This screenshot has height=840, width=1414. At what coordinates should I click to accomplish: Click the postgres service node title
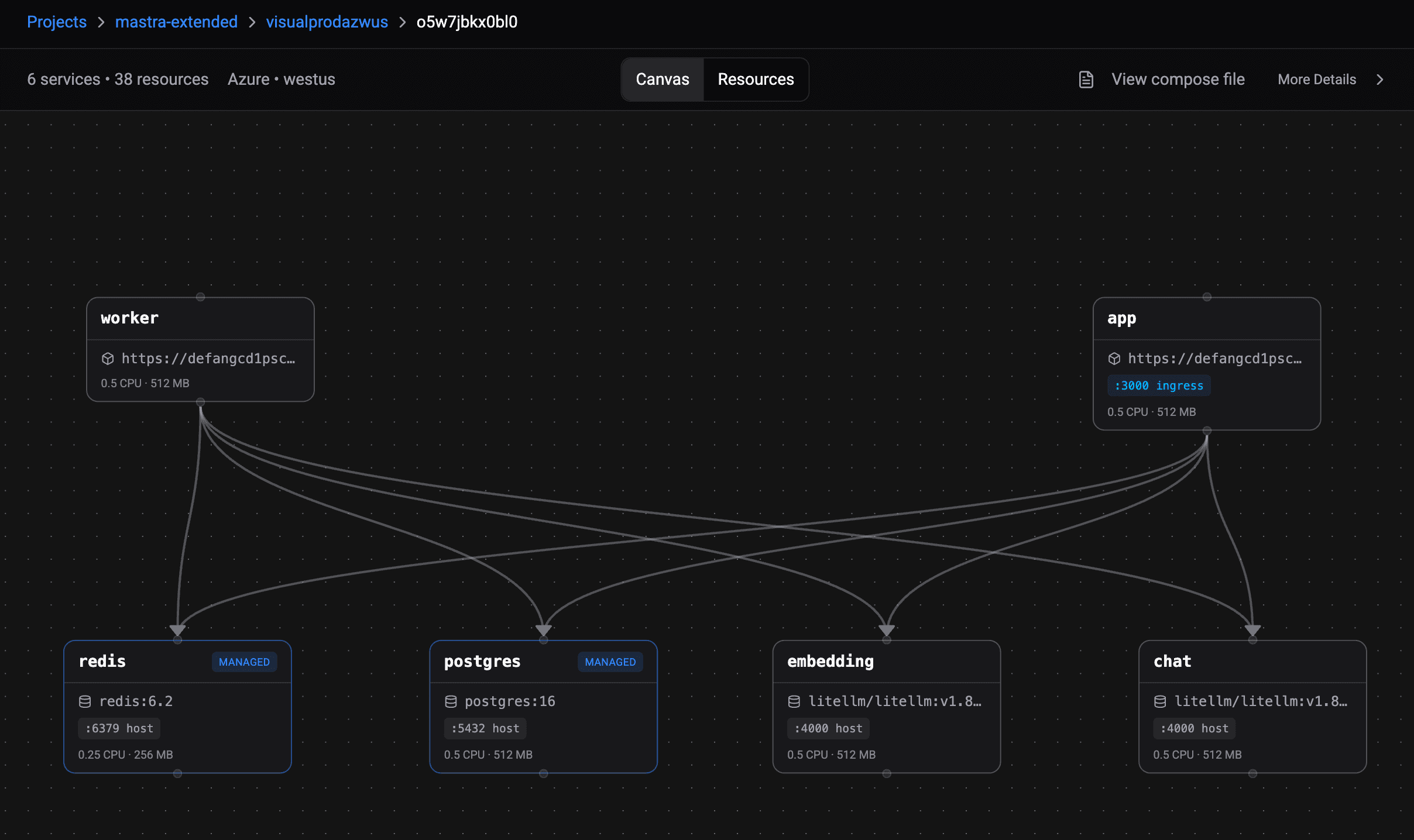coord(482,662)
